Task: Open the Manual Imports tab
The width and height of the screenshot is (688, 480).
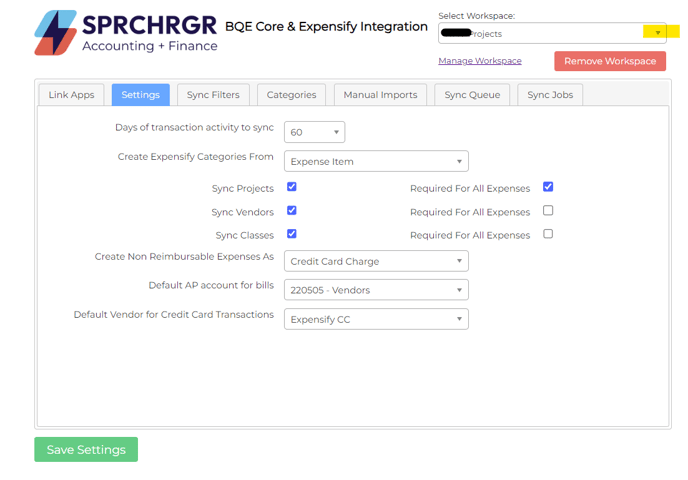Action: click(380, 95)
